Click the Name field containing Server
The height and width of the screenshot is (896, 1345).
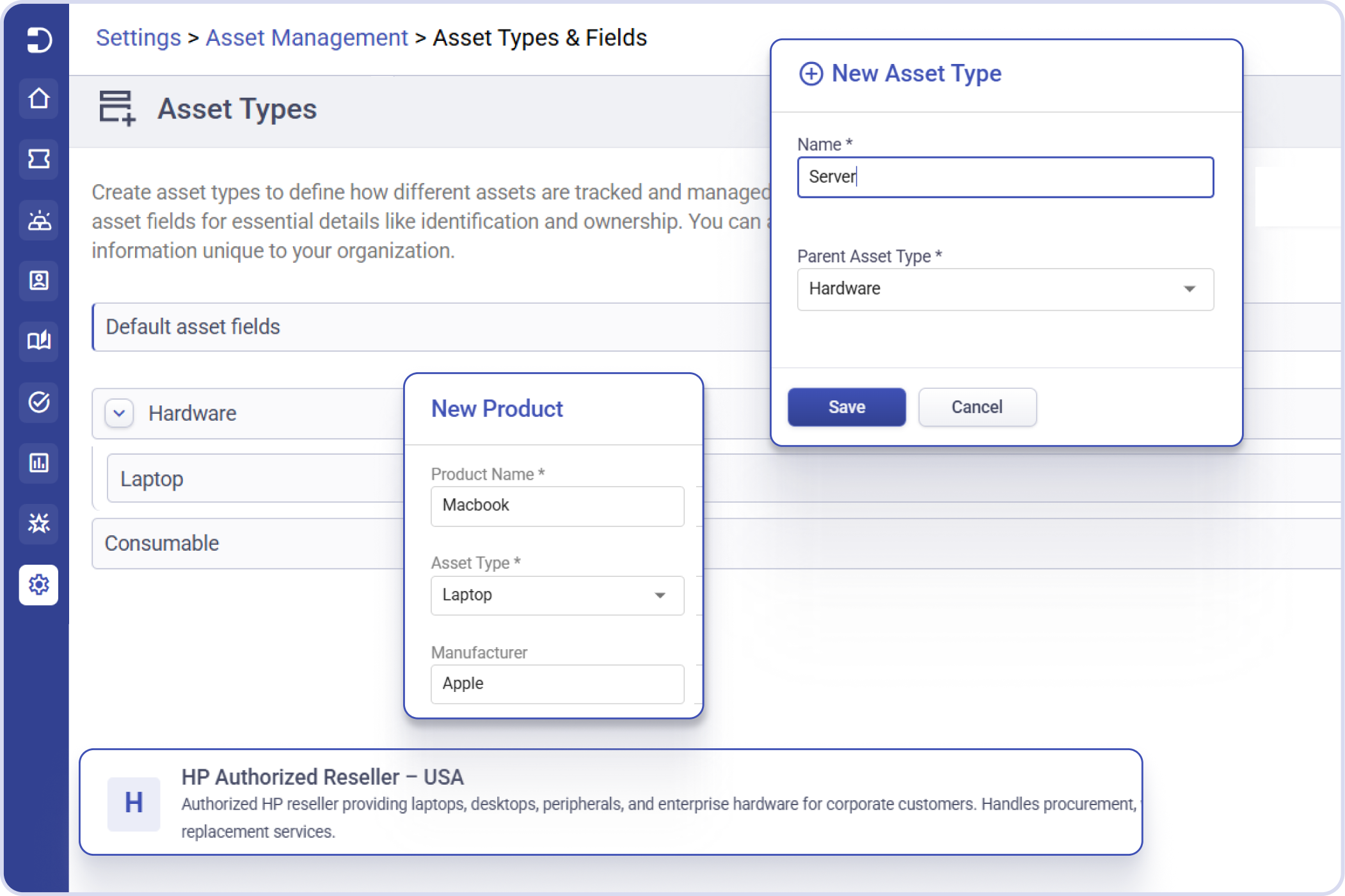(x=1005, y=177)
